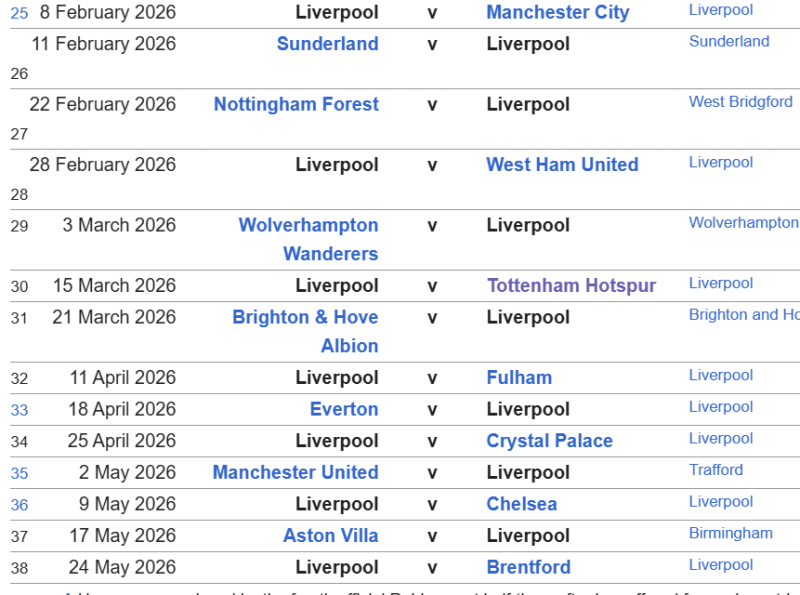The image size is (800, 595).
Task: Click the matchweek 25 number link
Action: coord(19,14)
